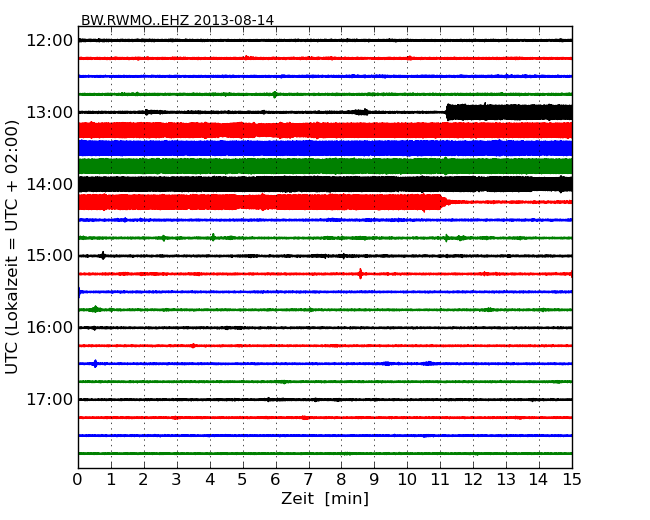The image size is (650, 520).
Task: Click x-axis tick label 10
Action: [407, 480]
